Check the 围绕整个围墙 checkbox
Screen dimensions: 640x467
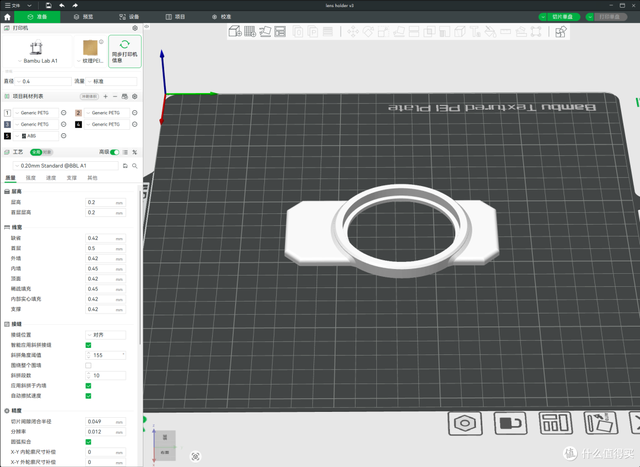coord(88,365)
